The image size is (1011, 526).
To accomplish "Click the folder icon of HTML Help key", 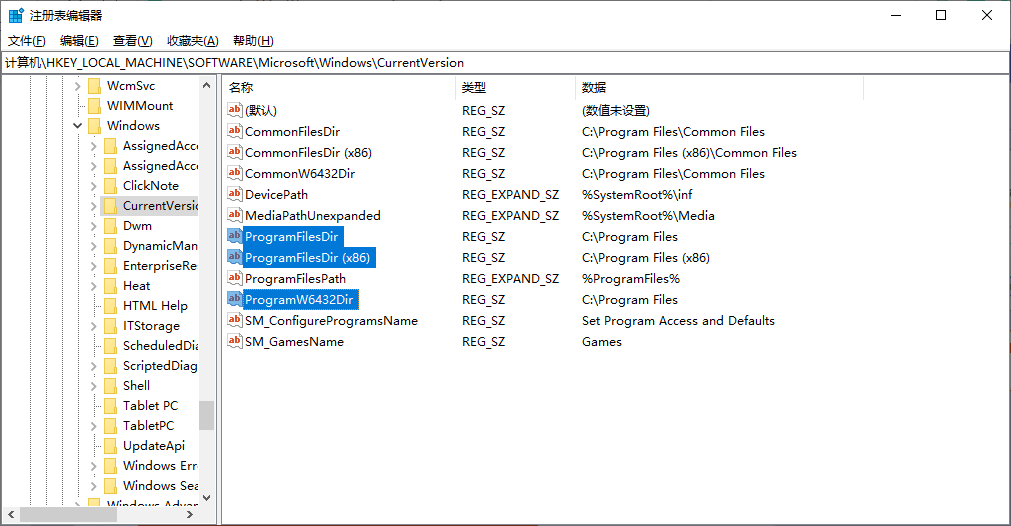I will pyautogui.click(x=110, y=306).
